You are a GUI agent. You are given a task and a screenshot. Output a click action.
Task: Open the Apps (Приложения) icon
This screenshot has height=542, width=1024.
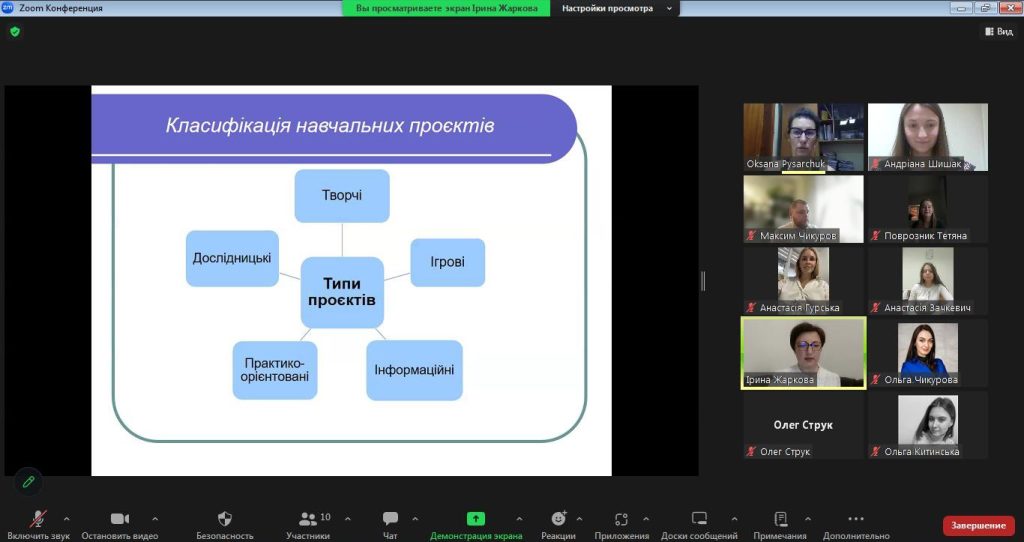[621, 518]
